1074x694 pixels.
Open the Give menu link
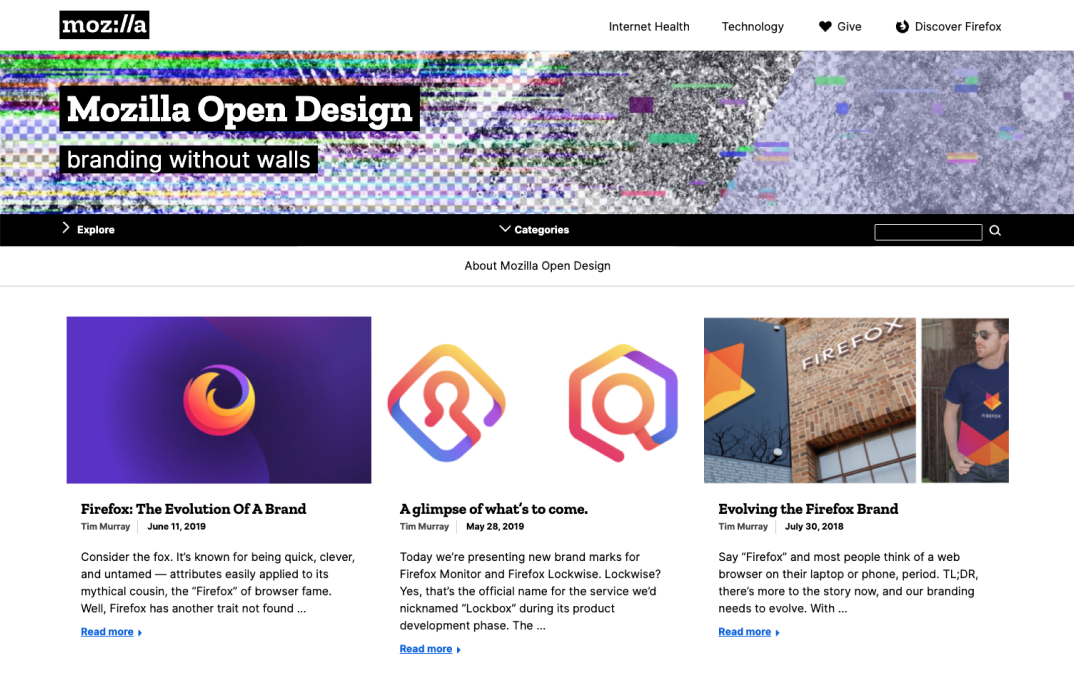coord(849,27)
